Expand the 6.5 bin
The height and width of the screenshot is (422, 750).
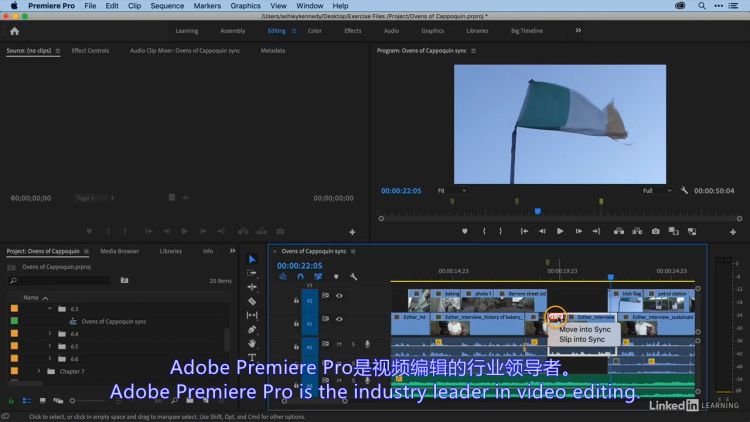click(50, 346)
